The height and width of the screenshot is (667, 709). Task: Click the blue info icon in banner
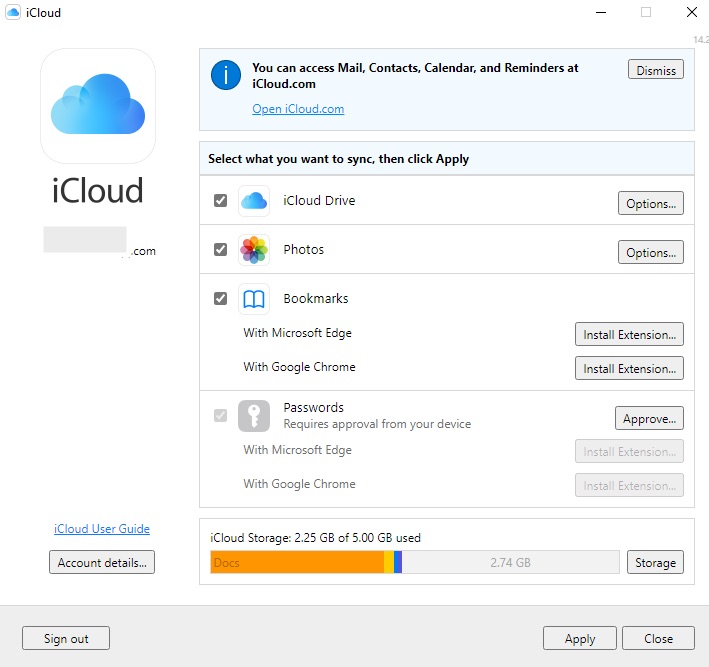226,75
